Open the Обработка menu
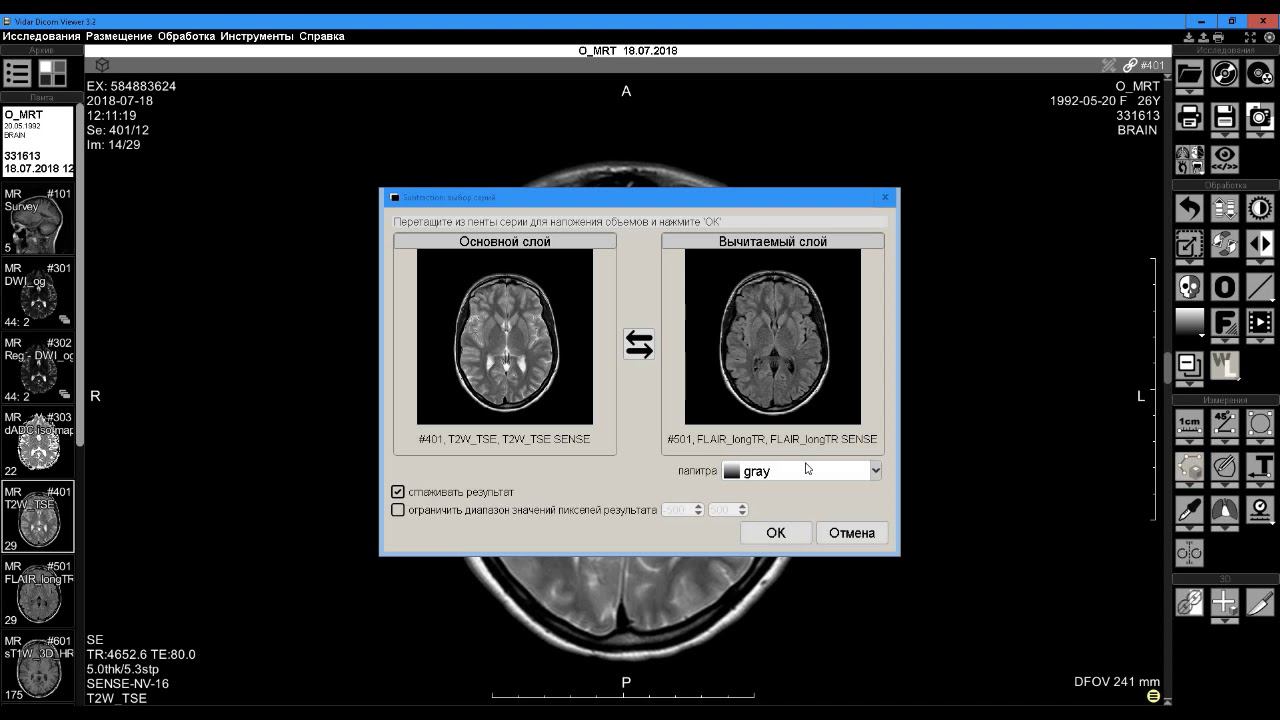This screenshot has width=1280, height=720. click(x=186, y=36)
